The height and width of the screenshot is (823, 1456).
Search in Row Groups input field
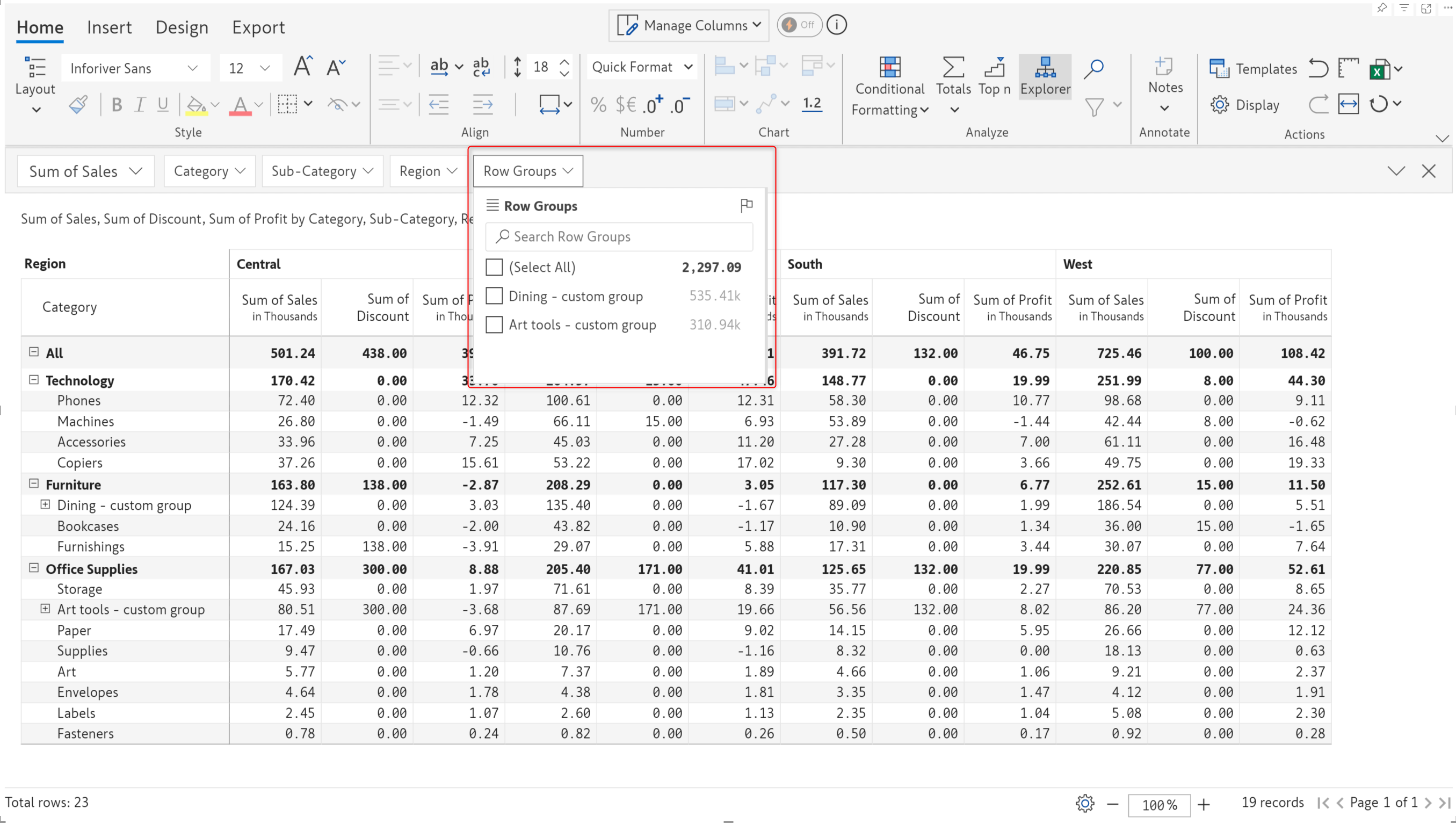point(620,236)
